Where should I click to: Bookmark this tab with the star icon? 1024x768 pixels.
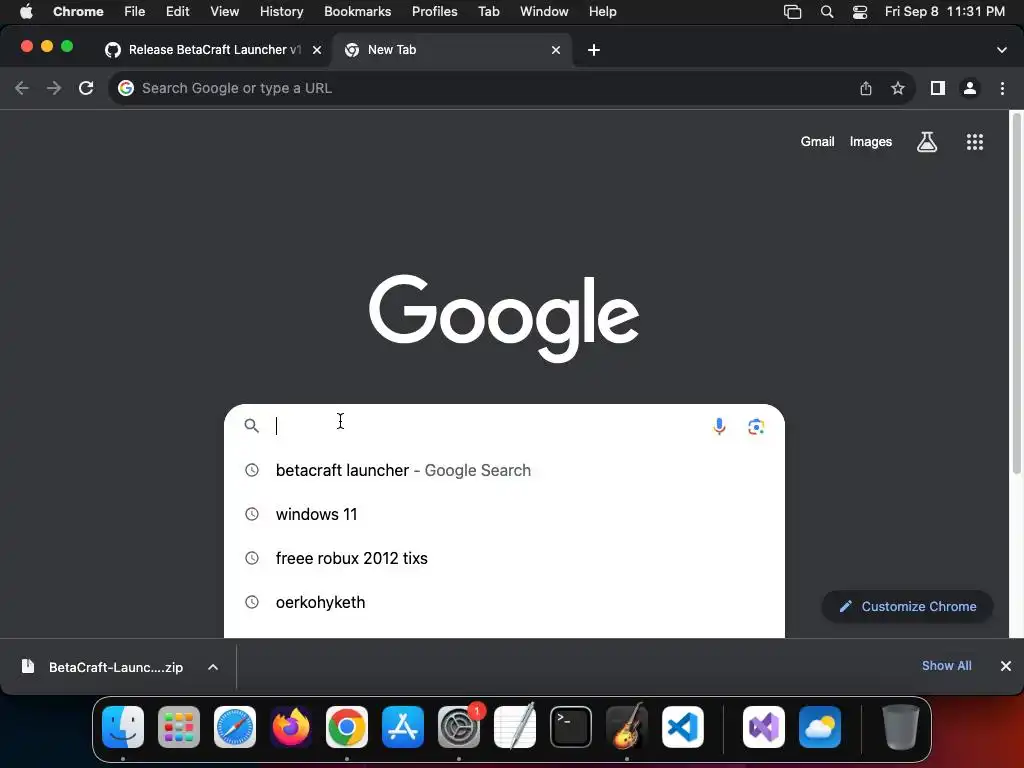tap(898, 88)
